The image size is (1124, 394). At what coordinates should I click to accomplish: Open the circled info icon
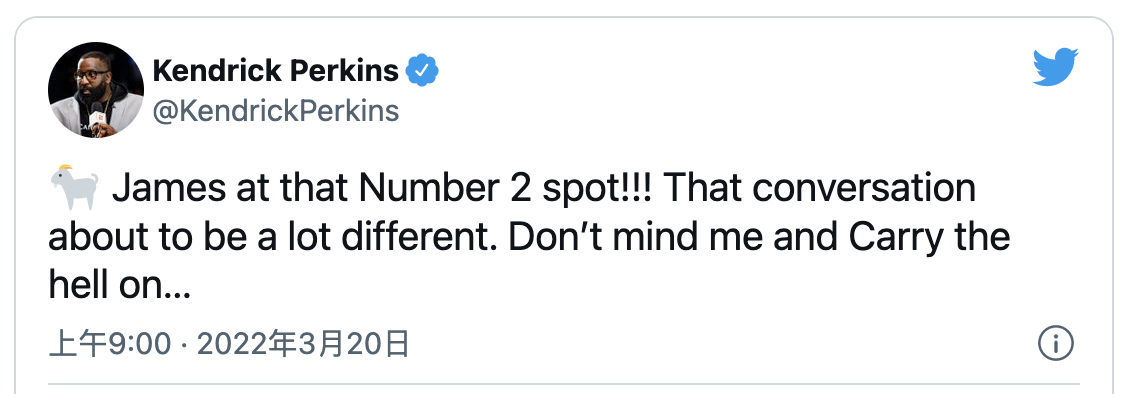coord(1055,344)
